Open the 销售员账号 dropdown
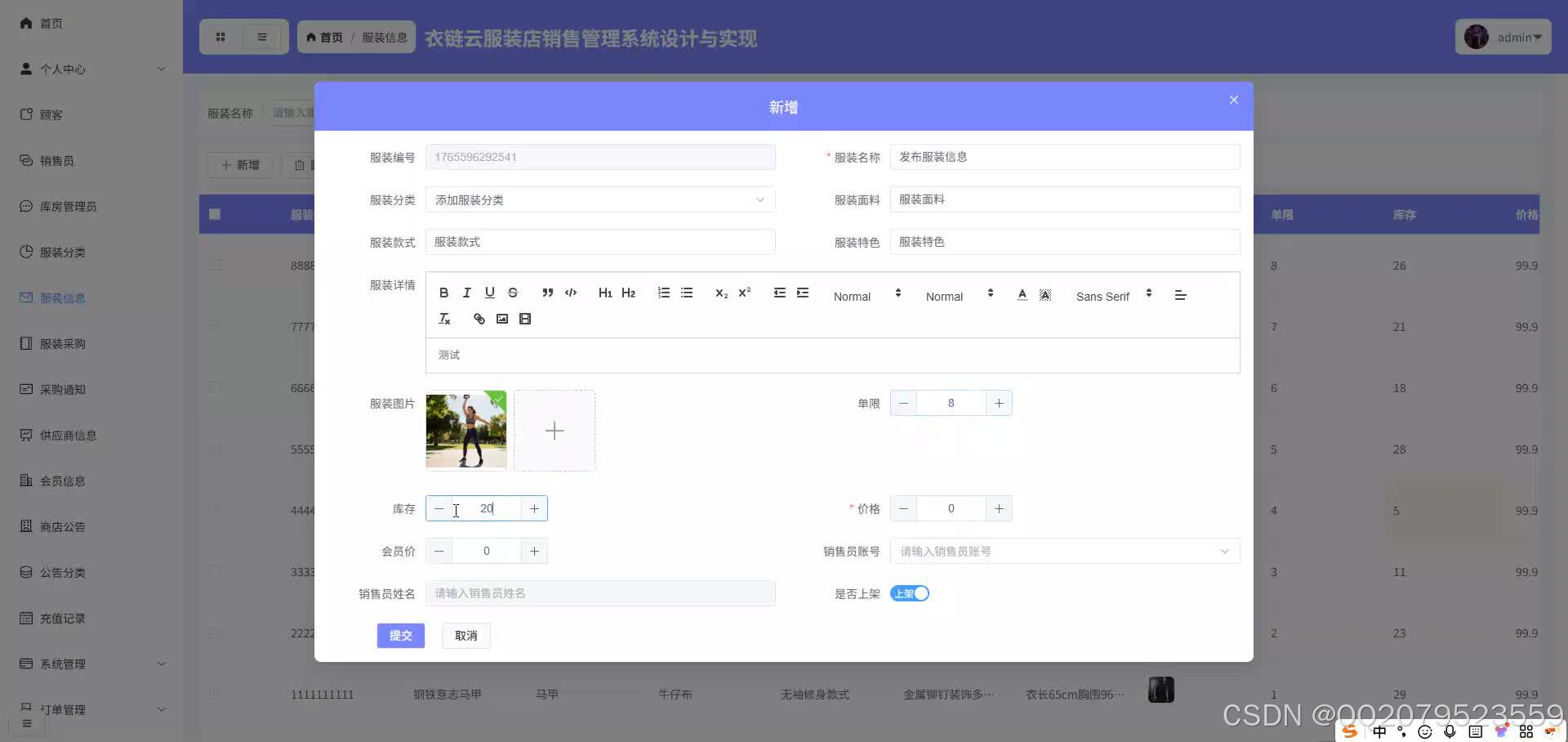 (1065, 551)
